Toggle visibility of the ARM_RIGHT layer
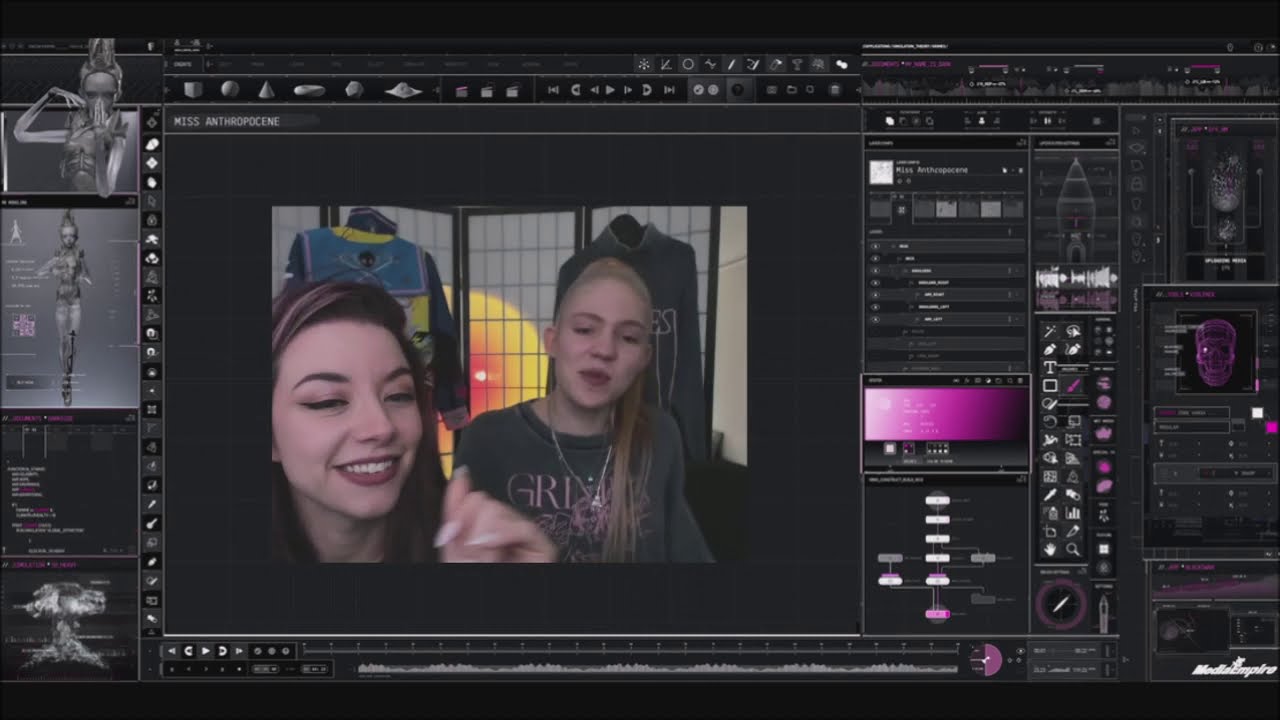 click(x=875, y=294)
